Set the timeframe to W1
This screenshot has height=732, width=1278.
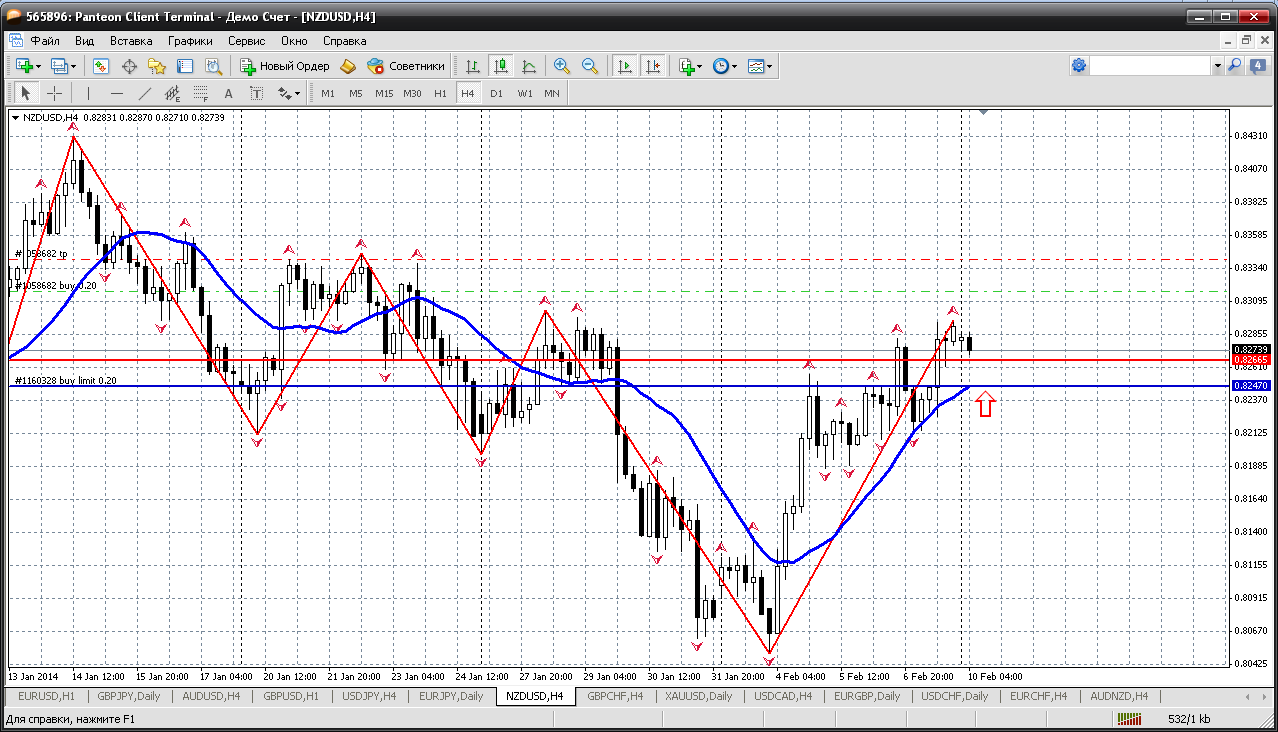pyautogui.click(x=525, y=93)
